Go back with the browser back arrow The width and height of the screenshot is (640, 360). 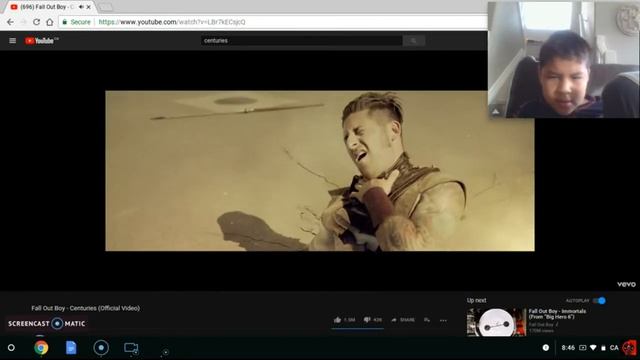(10, 22)
